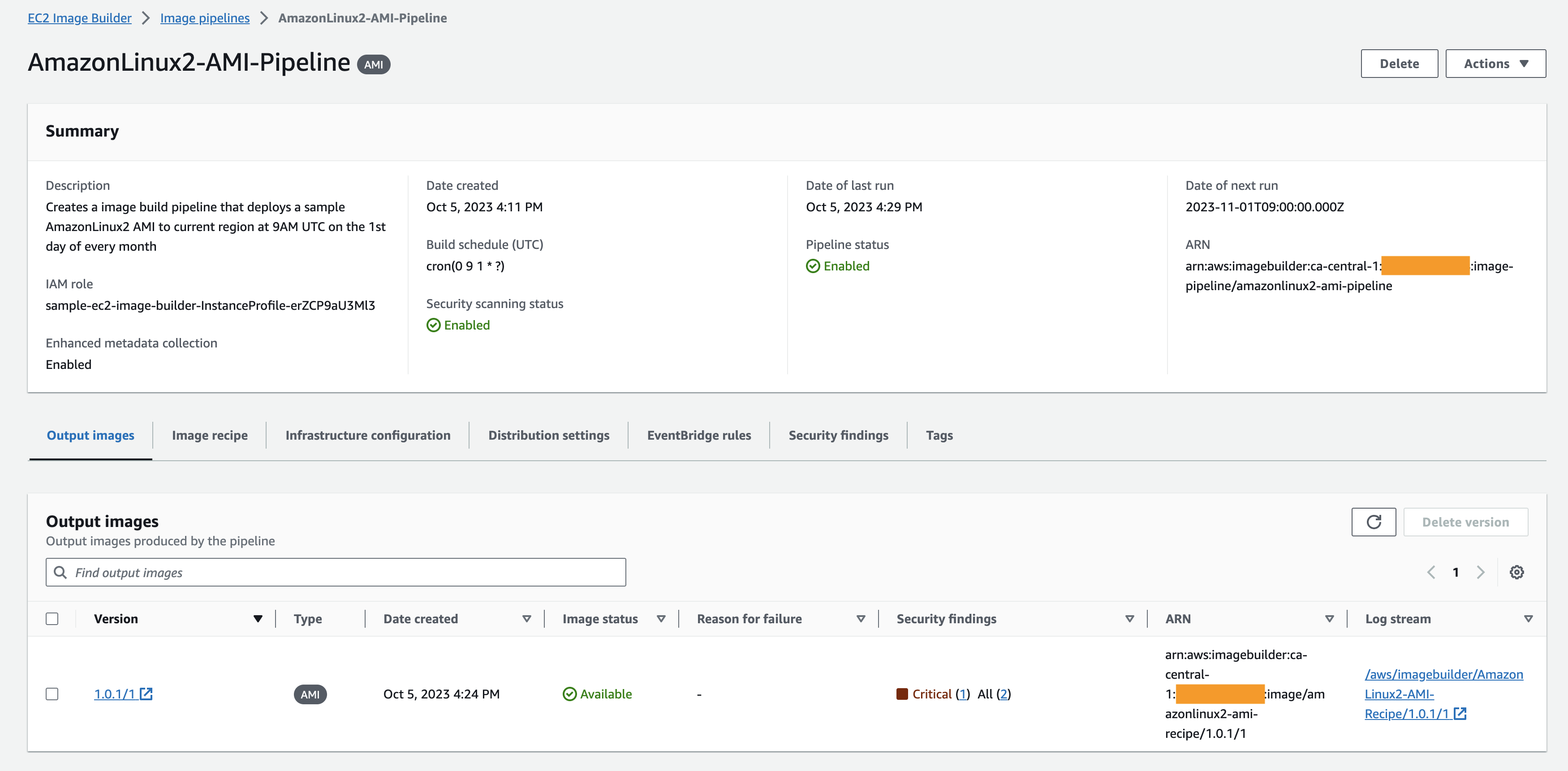Click the Delete pipeline button
The image size is (1568, 771).
(x=1399, y=64)
